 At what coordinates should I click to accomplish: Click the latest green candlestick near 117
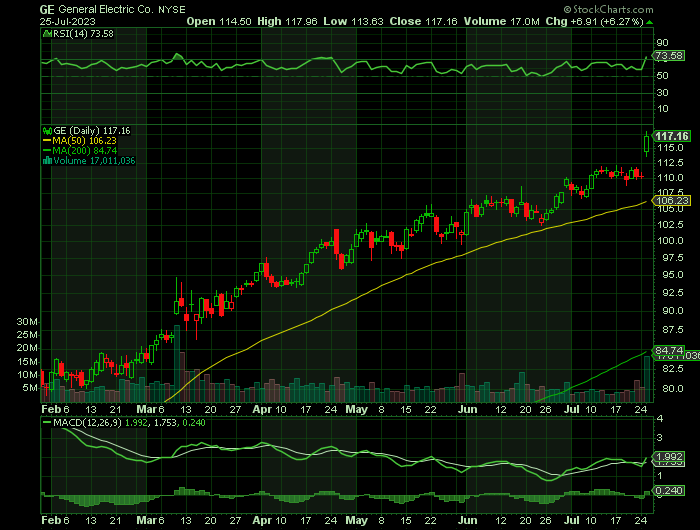646,144
